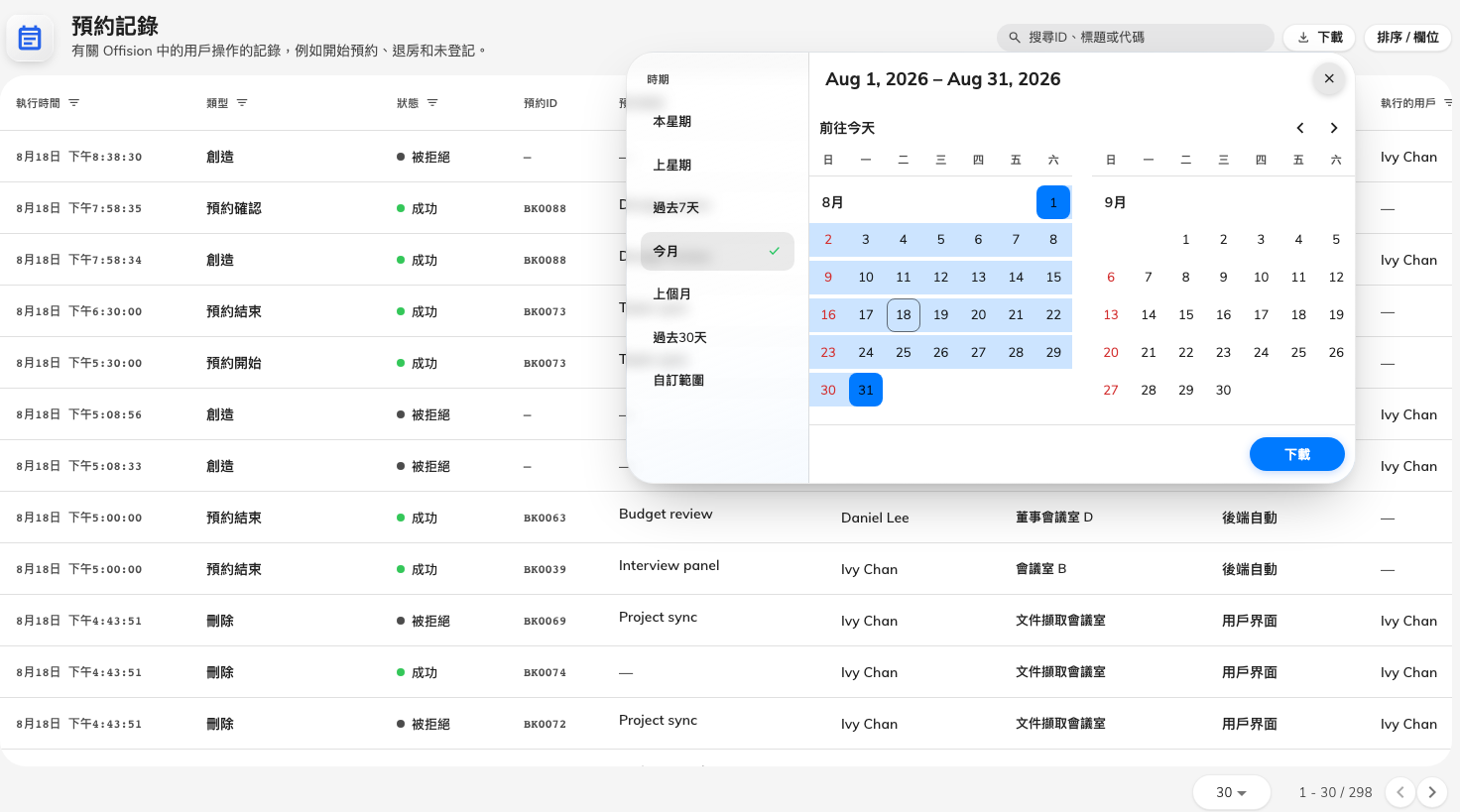1460x812 pixels.
Task: Click the 下載 button in header
Action: (1319, 38)
